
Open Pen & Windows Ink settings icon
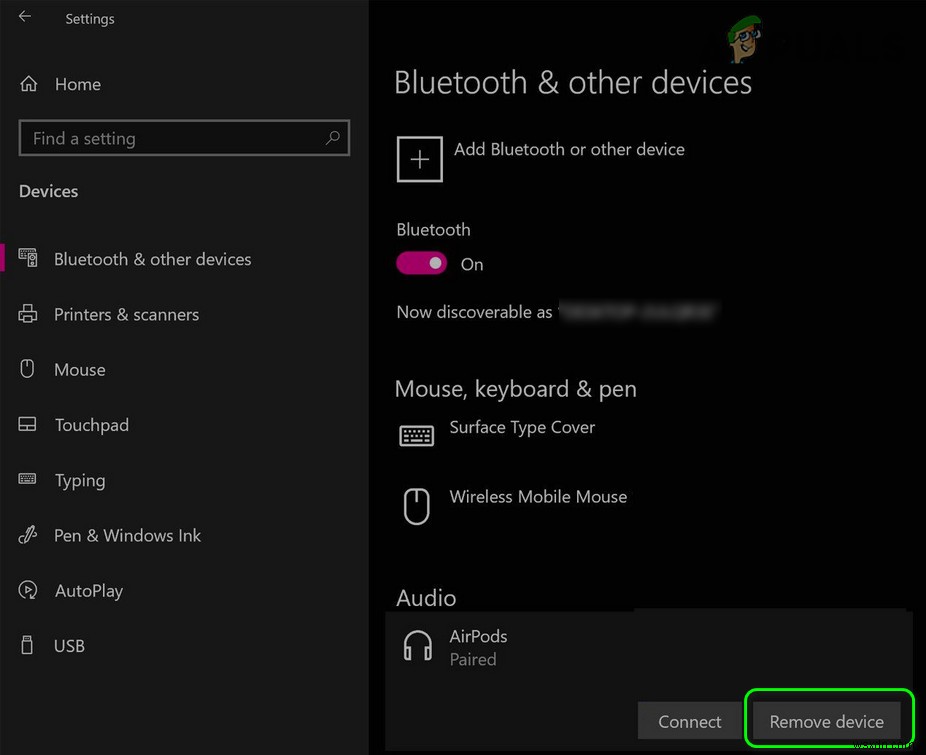point(28,535)
